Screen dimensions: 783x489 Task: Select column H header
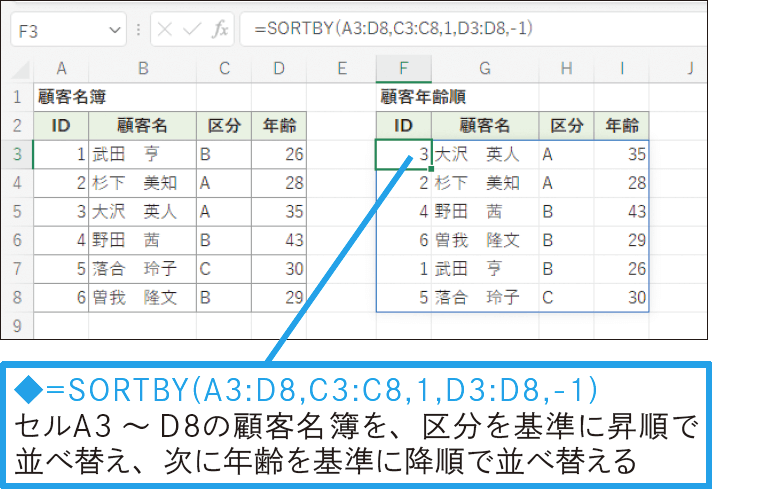(566, 68)
